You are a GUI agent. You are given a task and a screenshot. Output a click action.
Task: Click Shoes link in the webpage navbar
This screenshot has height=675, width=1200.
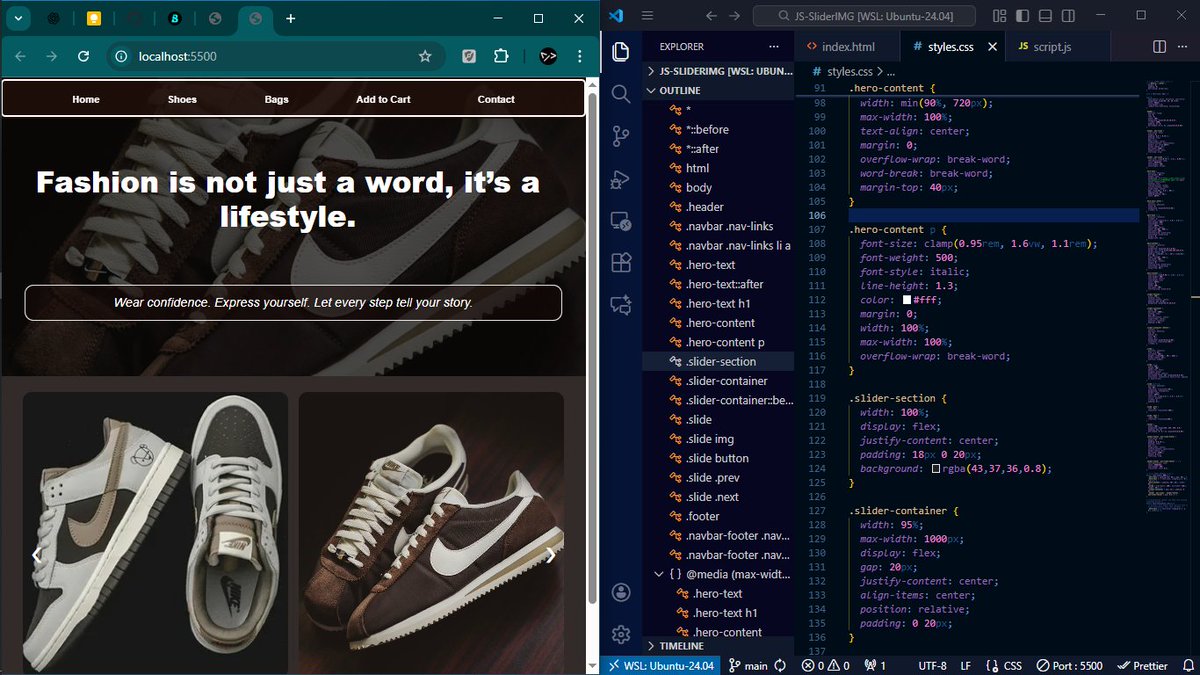pos(182,99)
